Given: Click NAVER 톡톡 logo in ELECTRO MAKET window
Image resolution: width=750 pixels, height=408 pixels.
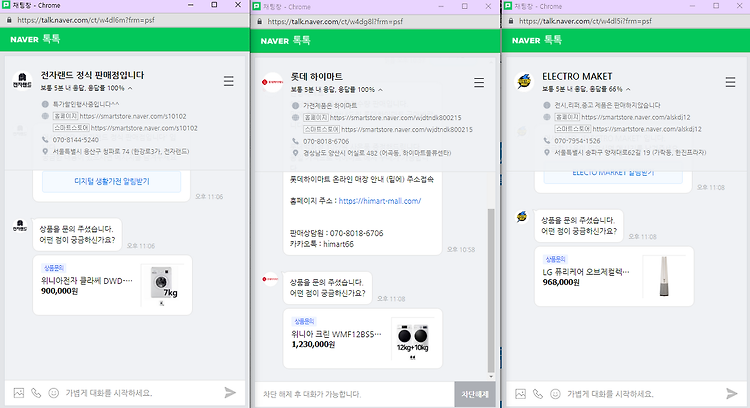Looking at the screenshot, I should [537, 40].
